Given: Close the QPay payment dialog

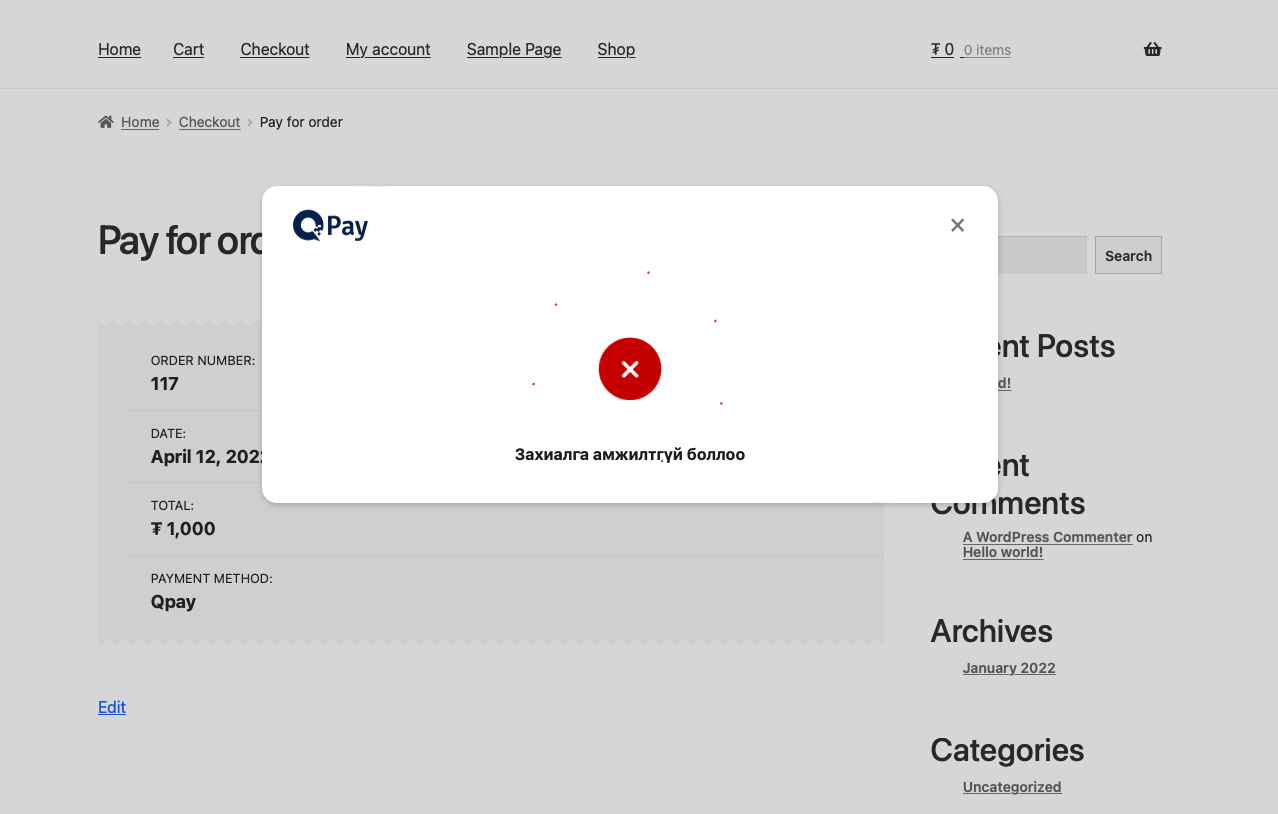Looking at the screenshot, I should pyautogui.click(x=957, y=225).
